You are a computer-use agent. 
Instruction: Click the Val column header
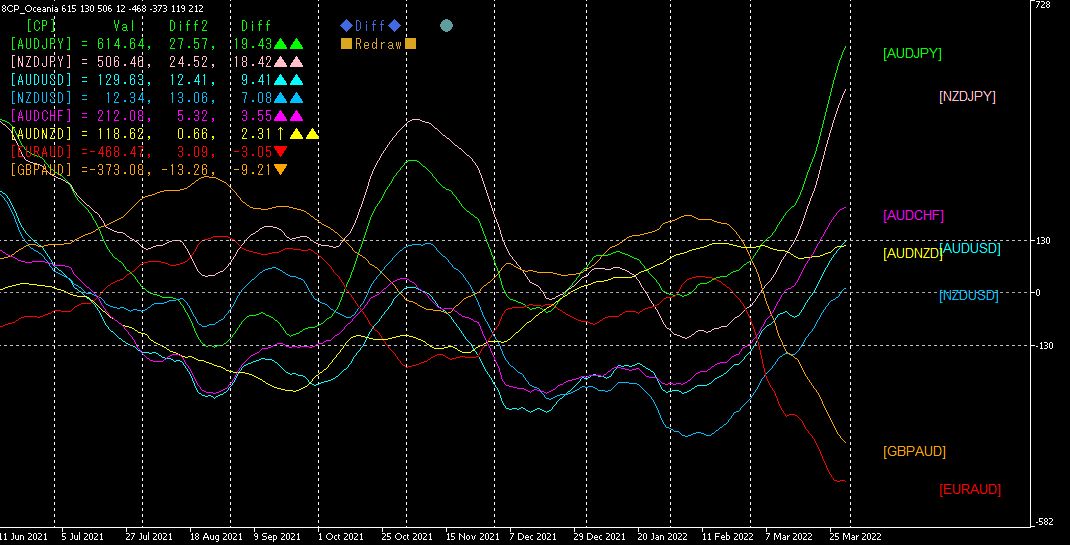click(124, 26)
